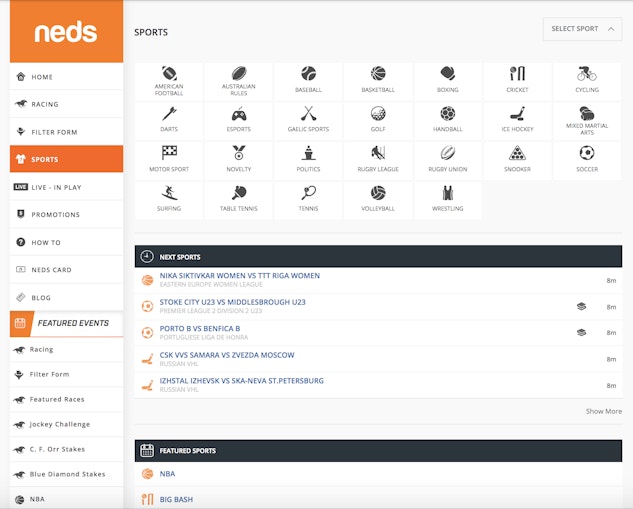
Task: Show more next sports events
Action: (x=603, y=411)
